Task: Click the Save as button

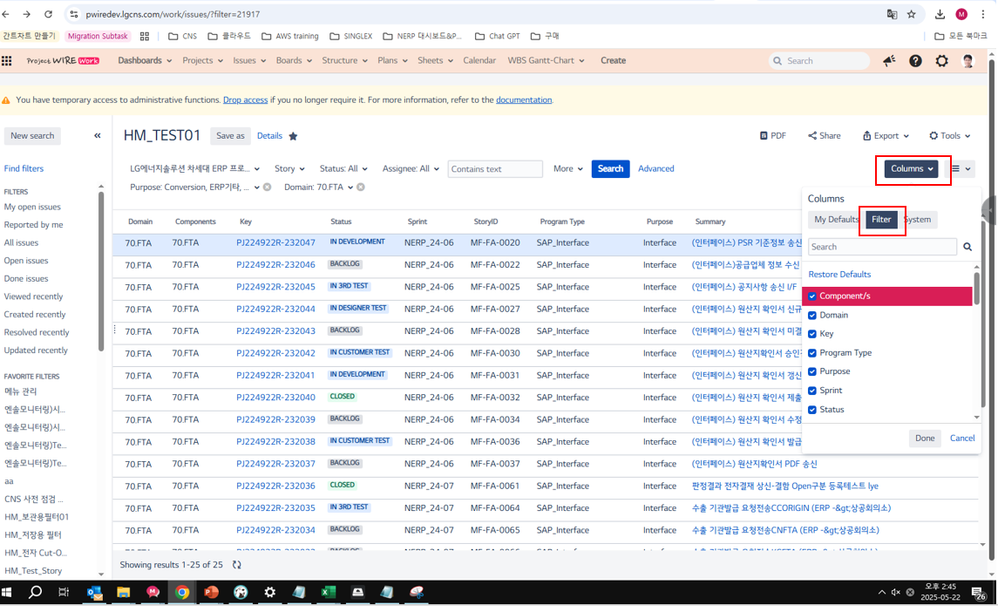Action: click(x=230, y=136)
